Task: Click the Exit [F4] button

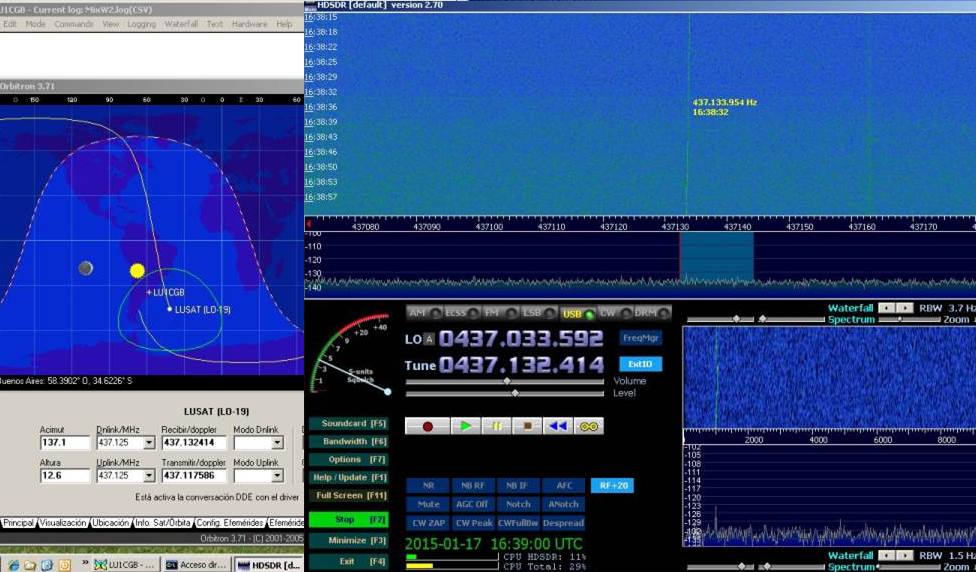Action: click(x=349, y=561)
